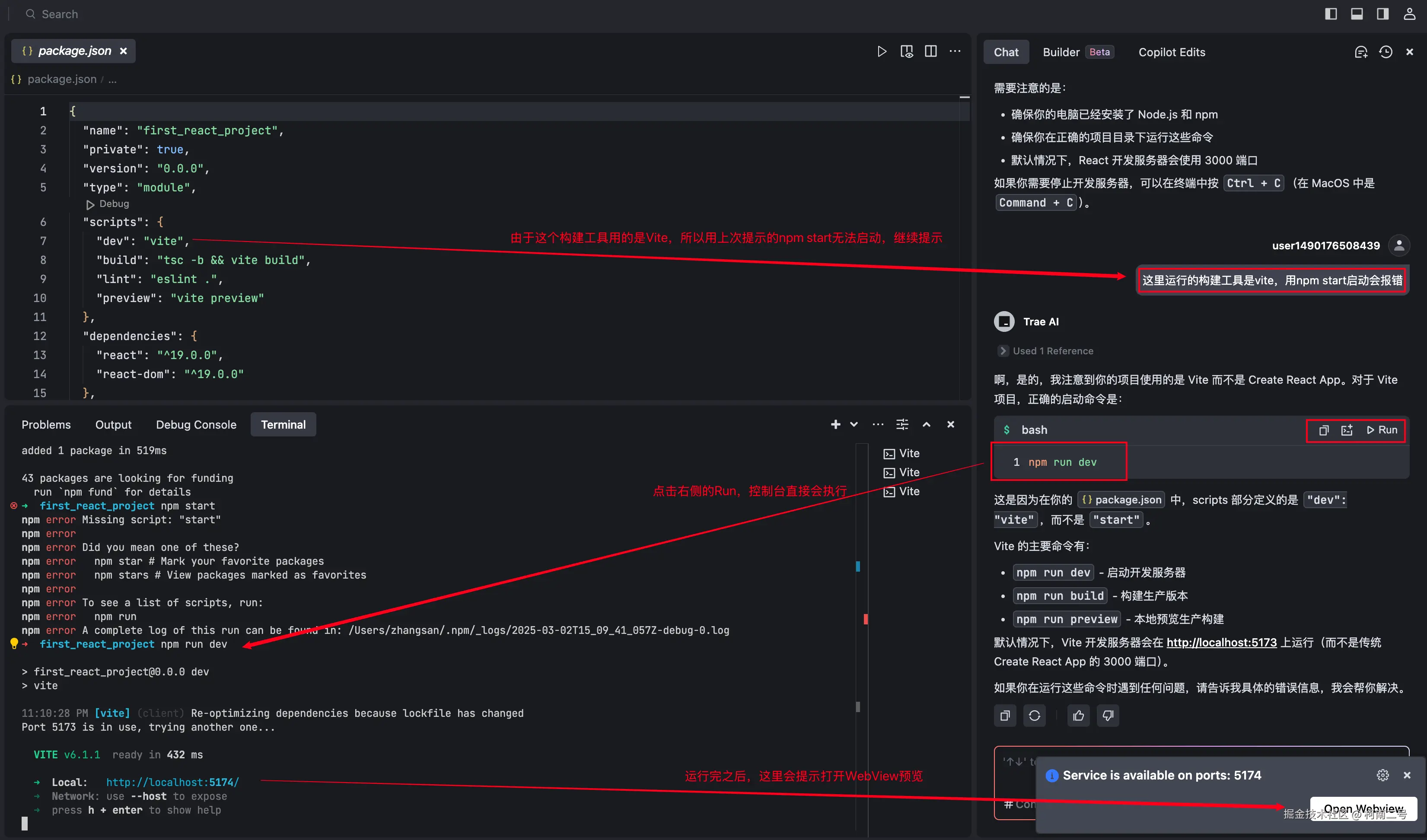Maximize terminal panel with chevron up

coord(927,424)
